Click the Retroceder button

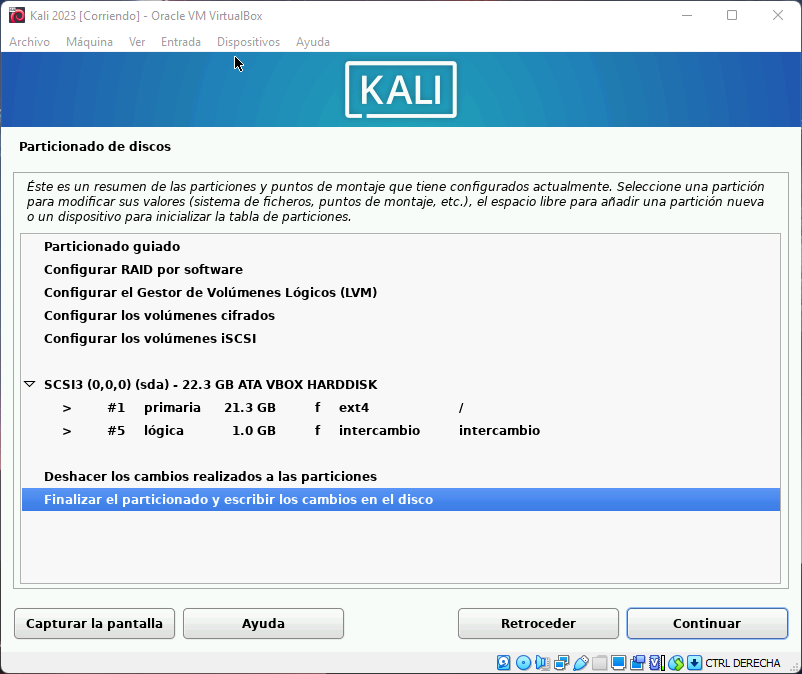pyautogui.click(x=538, y=623)
